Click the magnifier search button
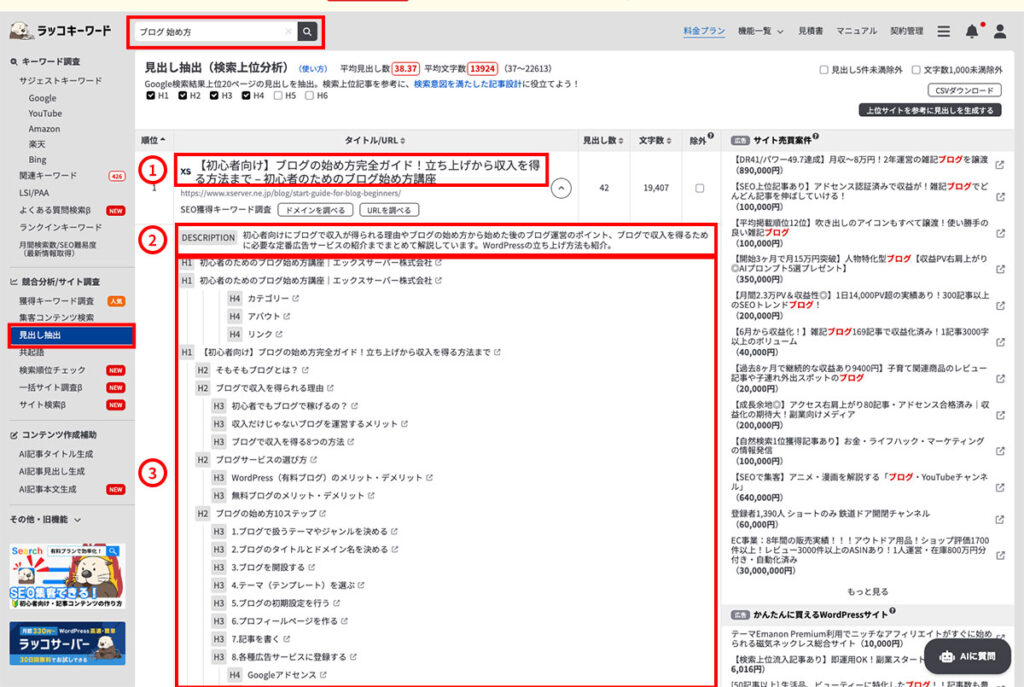Screen dimensions: 1024x687 tap(307, 32)
